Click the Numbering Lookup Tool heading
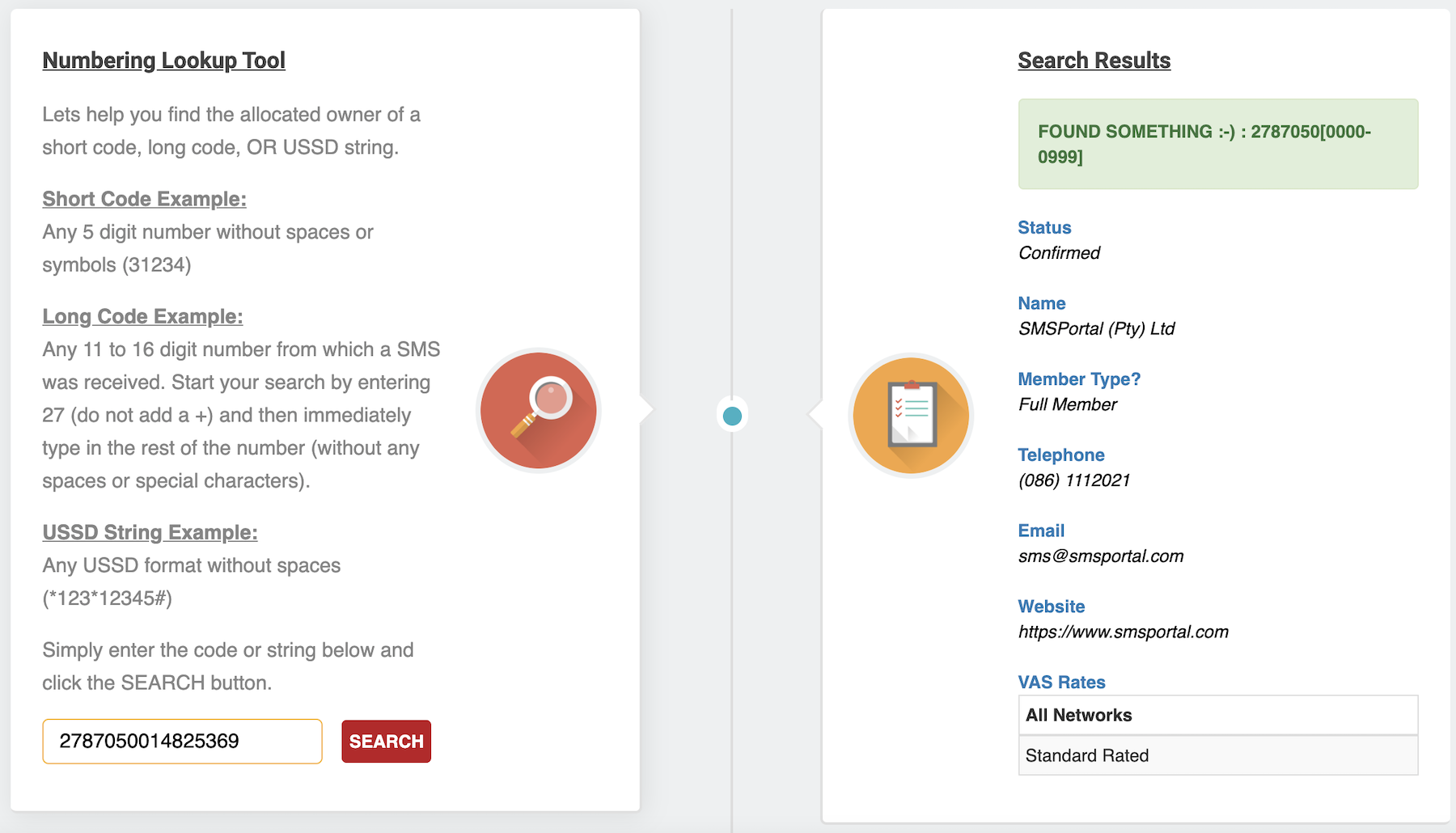The height and width of the screenshot is (833, 1456). pyautogui.click(x=163, y=61)
